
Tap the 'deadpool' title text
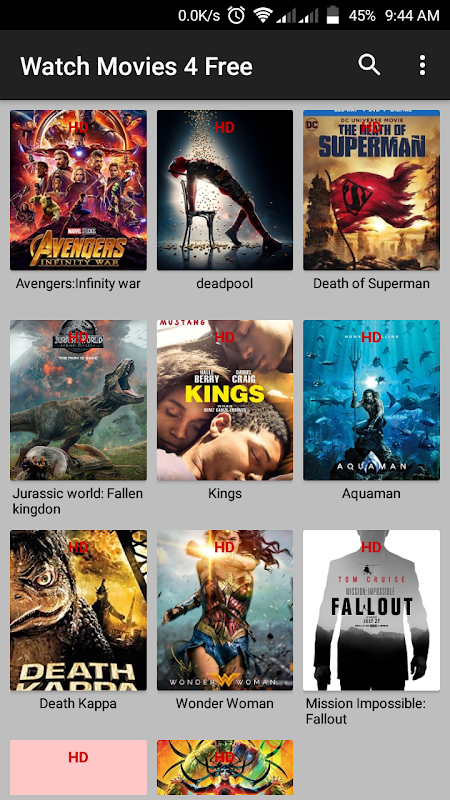[224, 284]
